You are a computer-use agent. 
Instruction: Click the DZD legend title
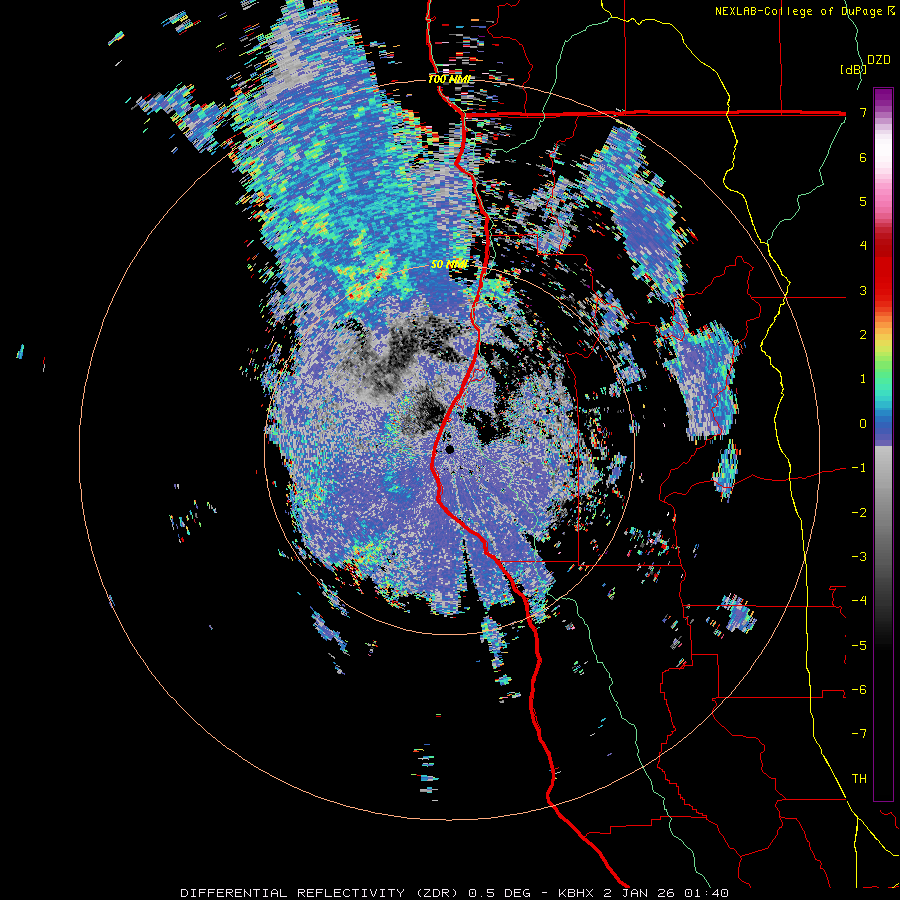pyautogui.click(x=879, y=59)
